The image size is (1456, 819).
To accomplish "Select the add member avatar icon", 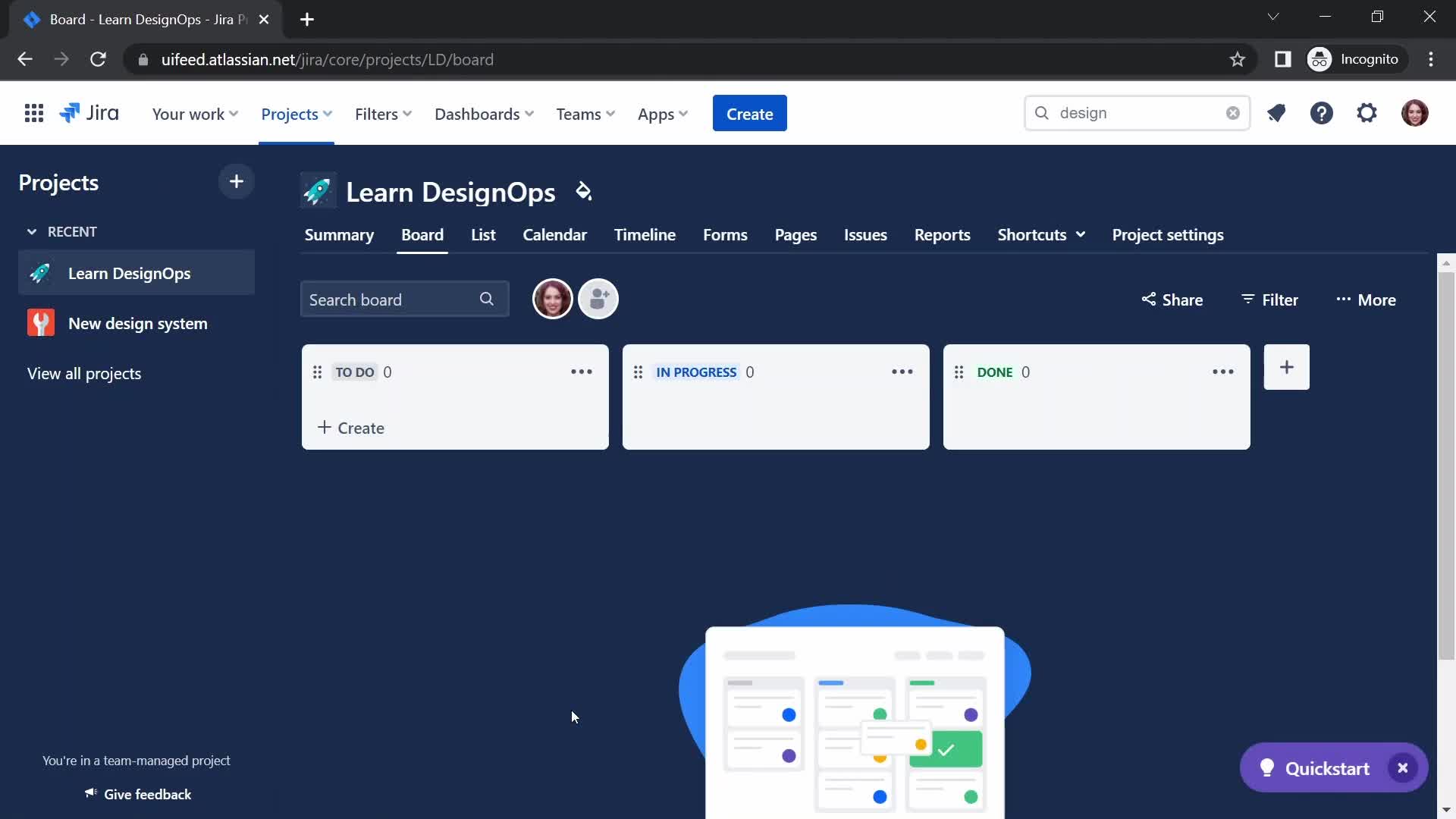I will 599,299.
